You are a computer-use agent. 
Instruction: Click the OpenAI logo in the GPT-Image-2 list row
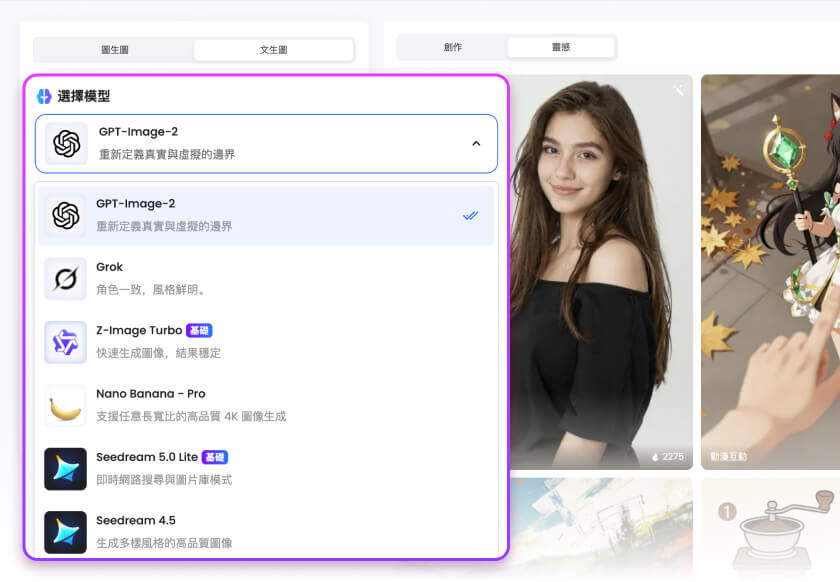(x=66, y=215)
